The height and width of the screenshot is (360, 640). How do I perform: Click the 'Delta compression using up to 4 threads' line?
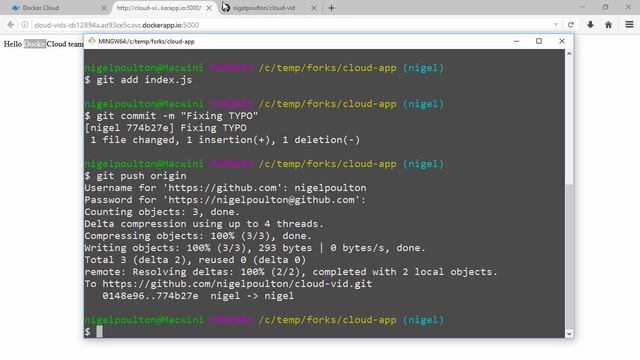(x=204, y=224)
